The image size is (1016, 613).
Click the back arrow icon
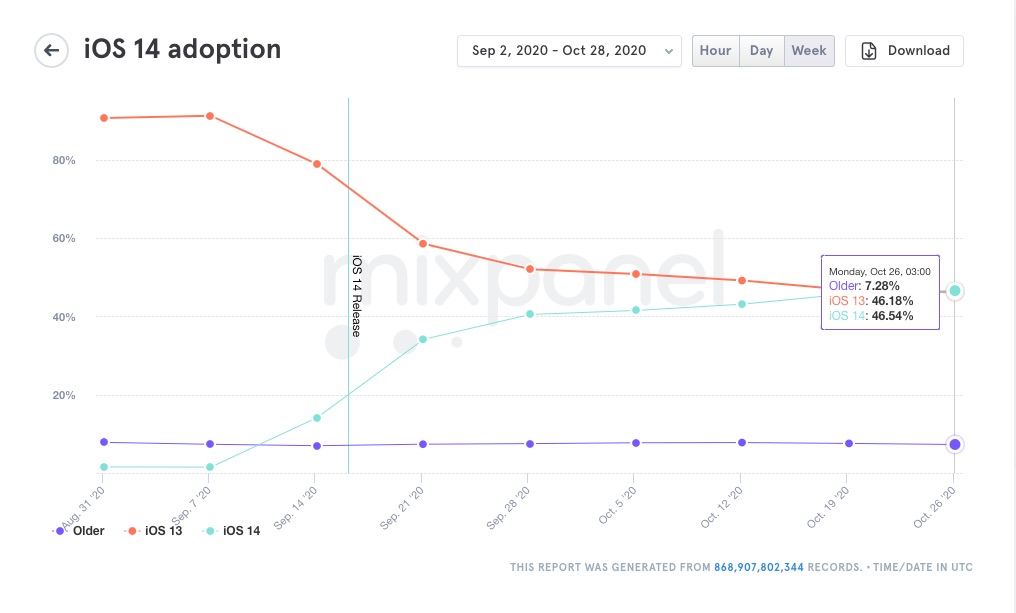click(x=51, y=50)
